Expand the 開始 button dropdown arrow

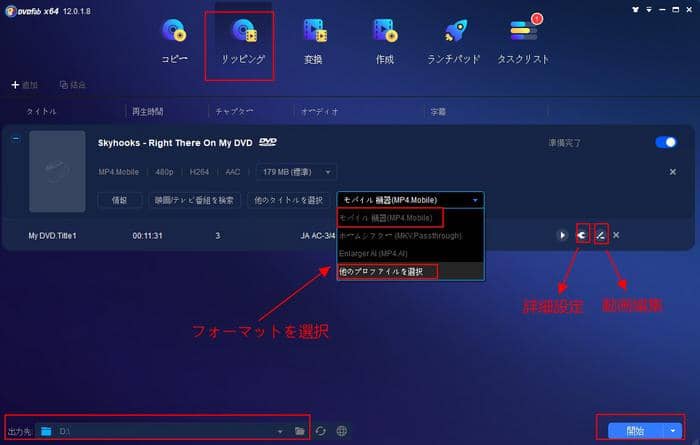tap(673, 431)
